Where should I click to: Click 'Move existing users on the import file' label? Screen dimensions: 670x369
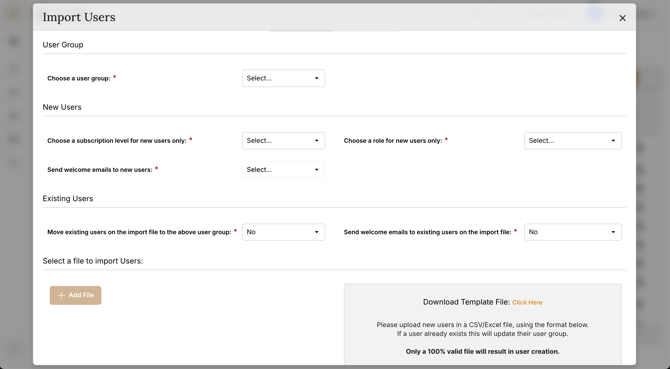click(139, 232)
